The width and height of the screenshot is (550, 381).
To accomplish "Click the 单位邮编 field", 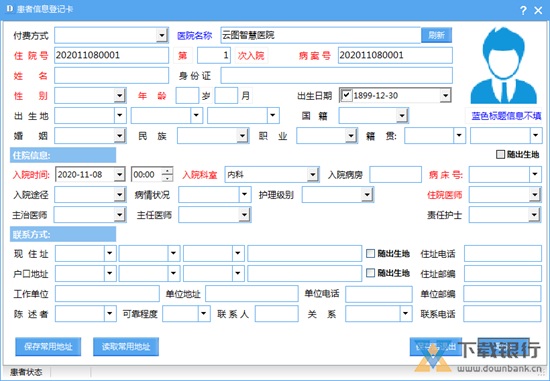I will point(502,294).
